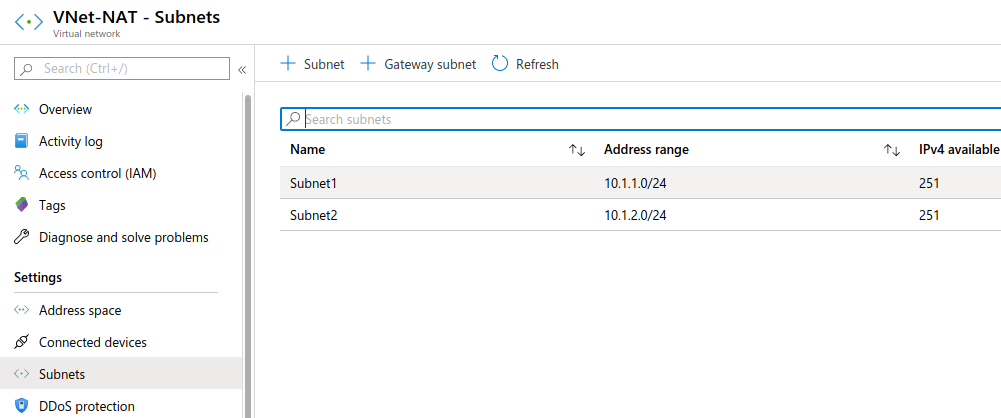
Task: Click the Access control (IAM) icon
Action: point(21,173)
